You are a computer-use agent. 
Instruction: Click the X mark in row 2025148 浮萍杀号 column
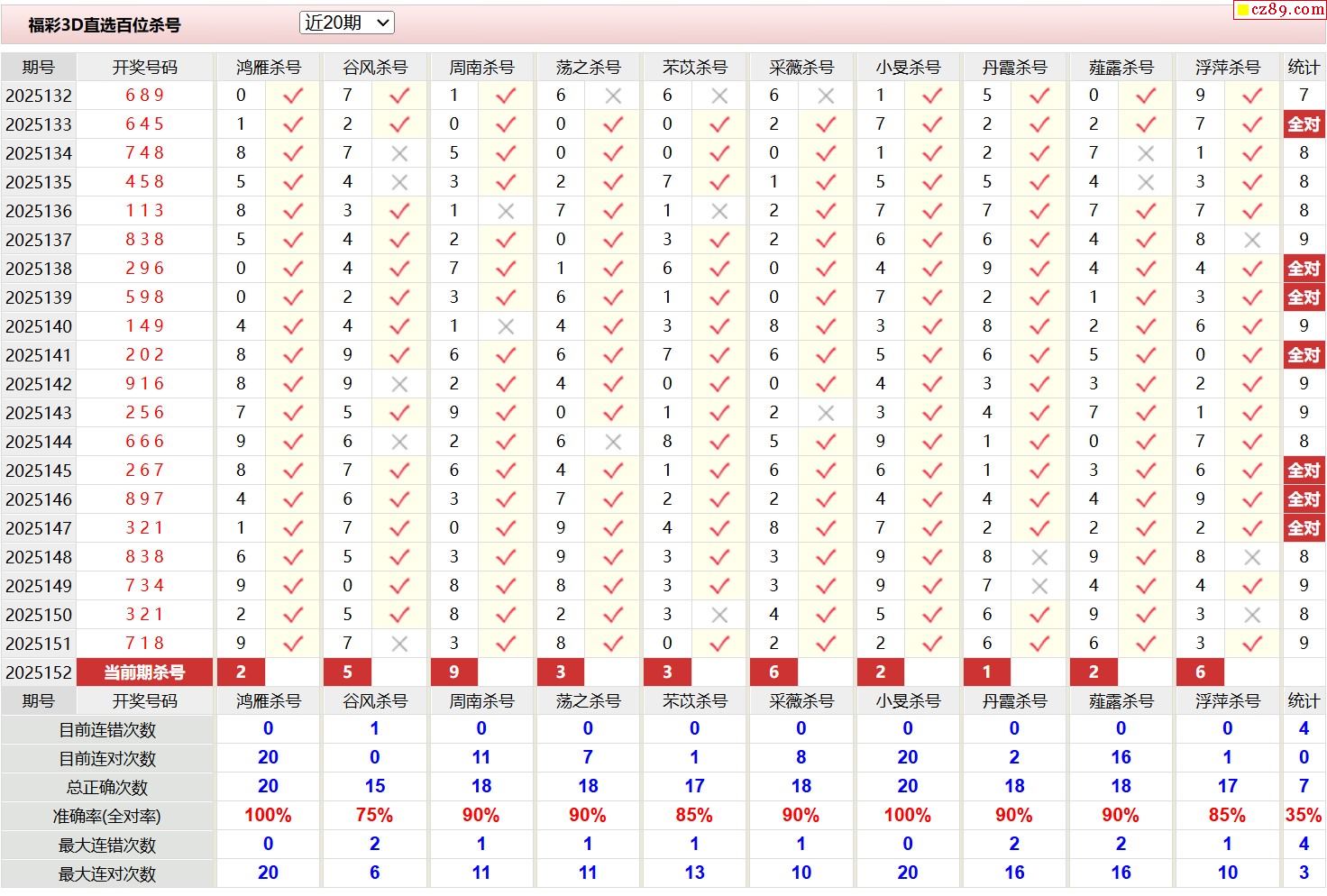1252,557
